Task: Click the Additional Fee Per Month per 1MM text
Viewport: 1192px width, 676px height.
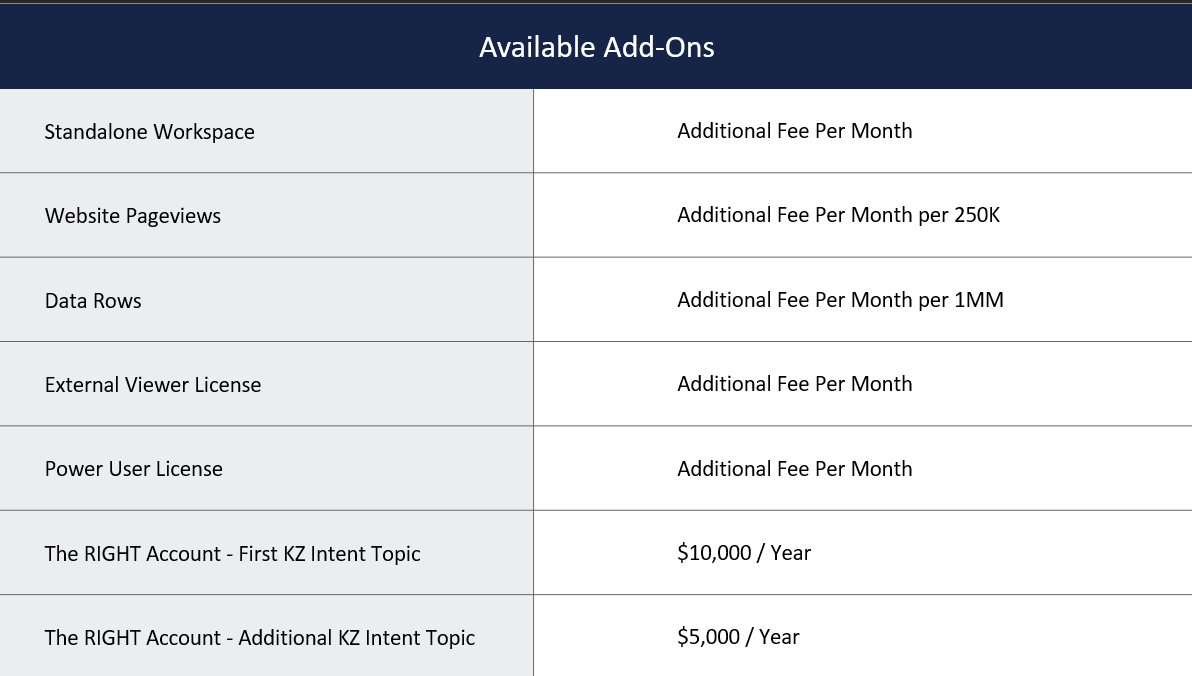Action: click(840, 300)
